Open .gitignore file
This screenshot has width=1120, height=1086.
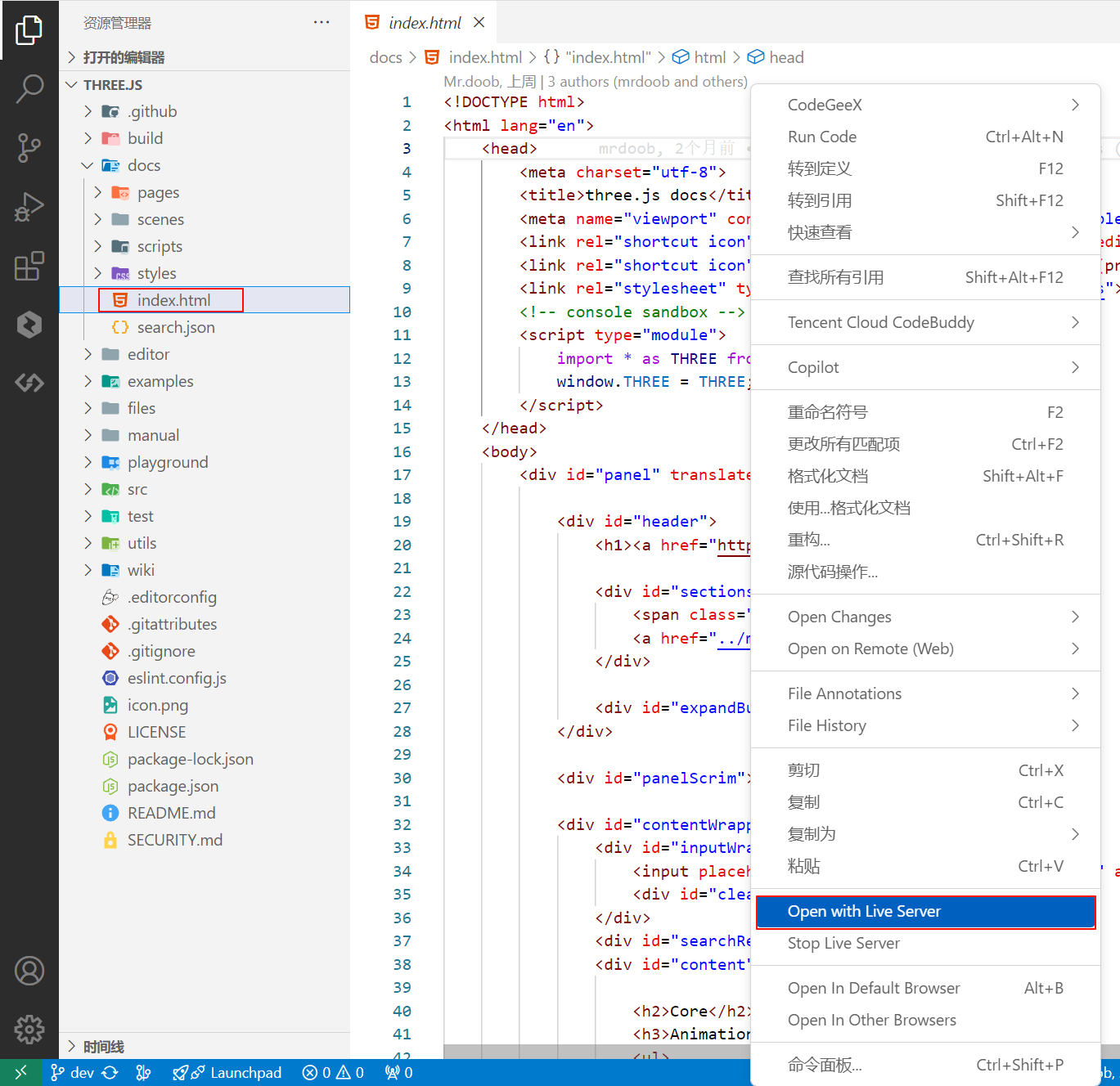pyautogui.click(x=205, y=651)
